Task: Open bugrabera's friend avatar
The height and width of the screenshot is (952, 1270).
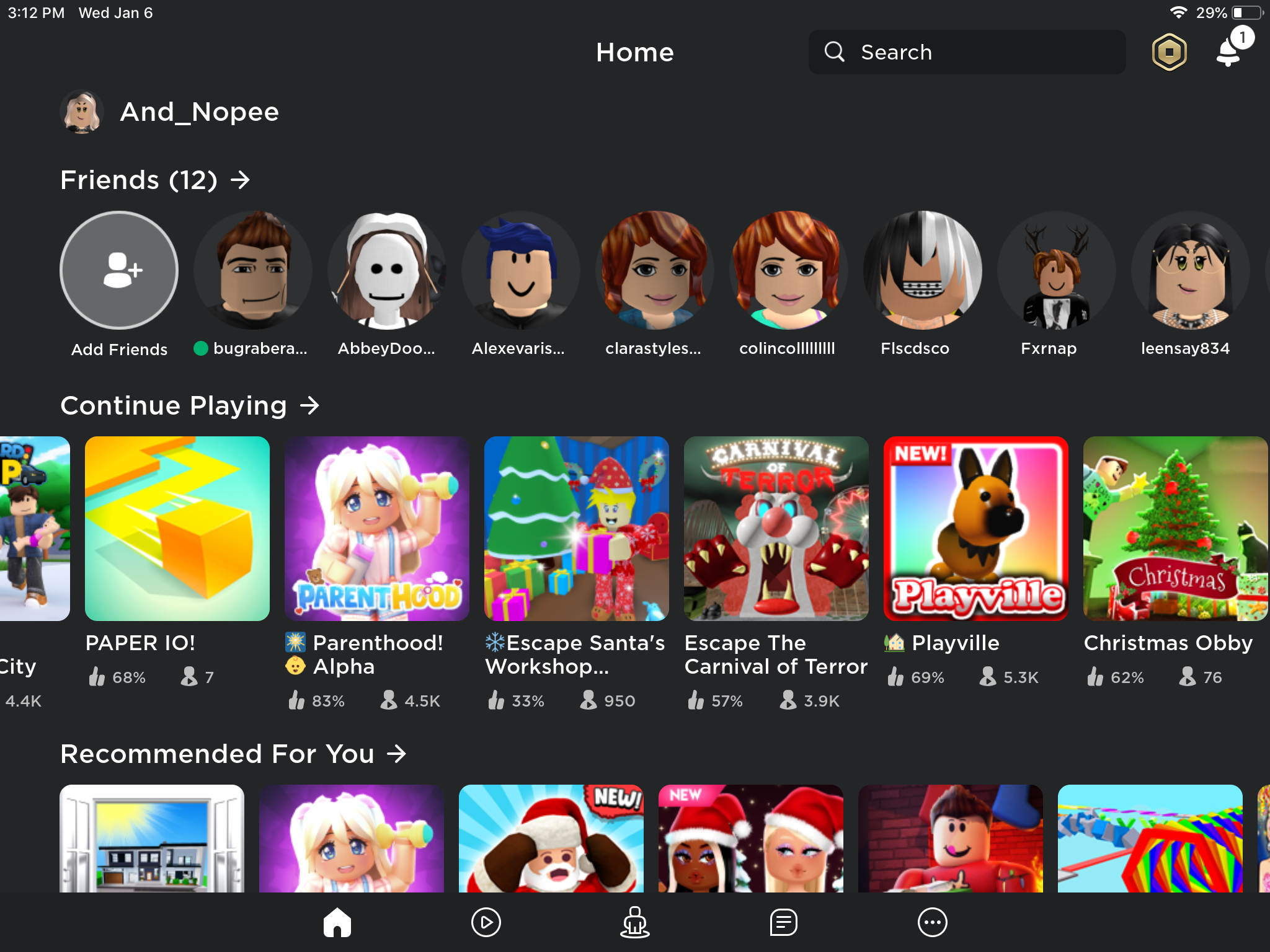Action: (253, 270)
